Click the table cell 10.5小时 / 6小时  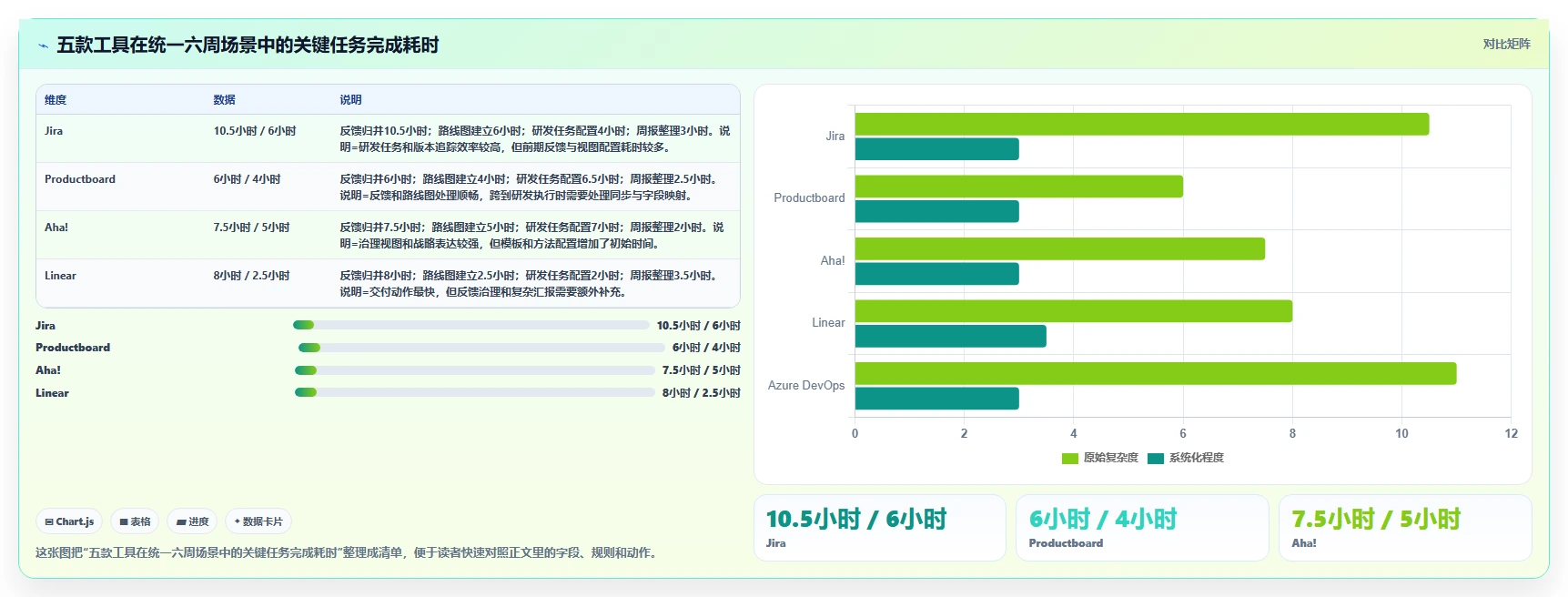pyautogui.click(x=255, y=131)
